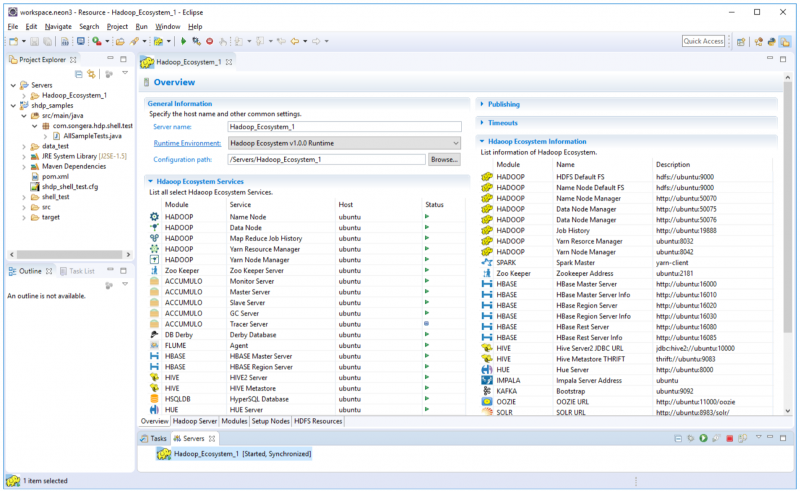Click the Save icon in toolbar
The width and height of the screenshot is (800, 491).
tap(34, 41)
